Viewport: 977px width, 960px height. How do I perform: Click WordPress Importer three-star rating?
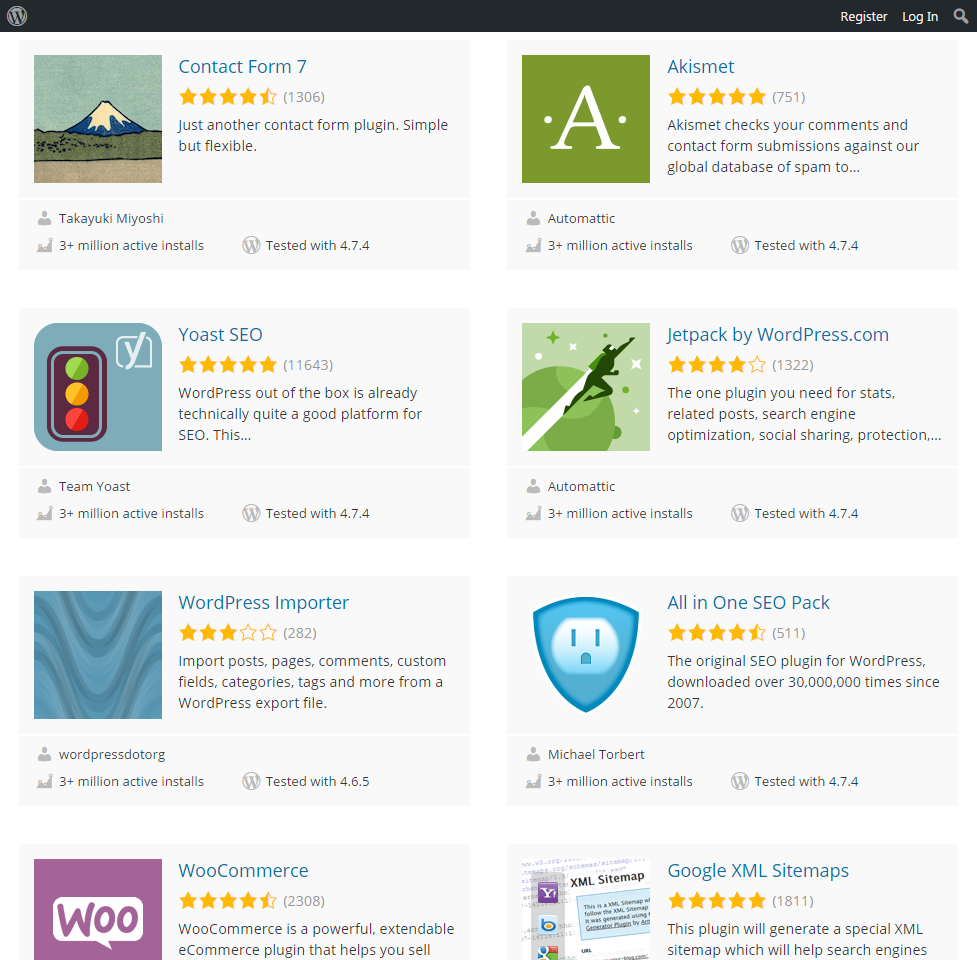coord(228,632)
